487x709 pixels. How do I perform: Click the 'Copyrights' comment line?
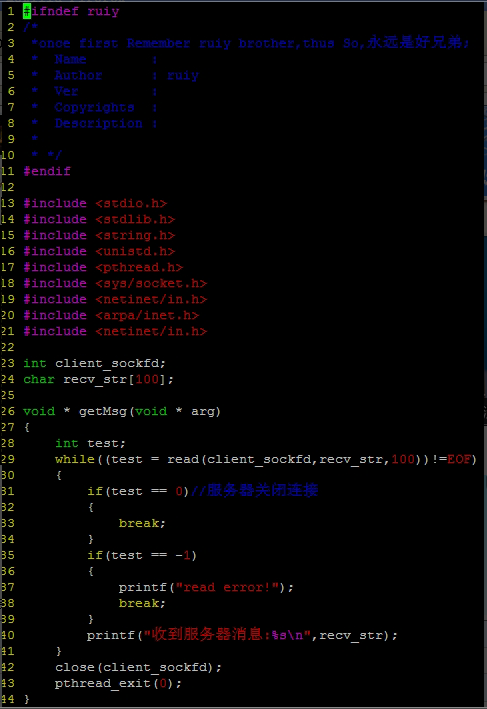(95, 107)
